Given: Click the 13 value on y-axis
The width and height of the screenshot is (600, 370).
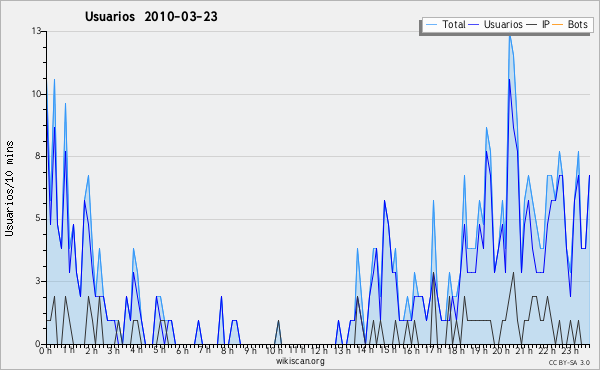Looking at the screenshot, I should click(36, 31).
